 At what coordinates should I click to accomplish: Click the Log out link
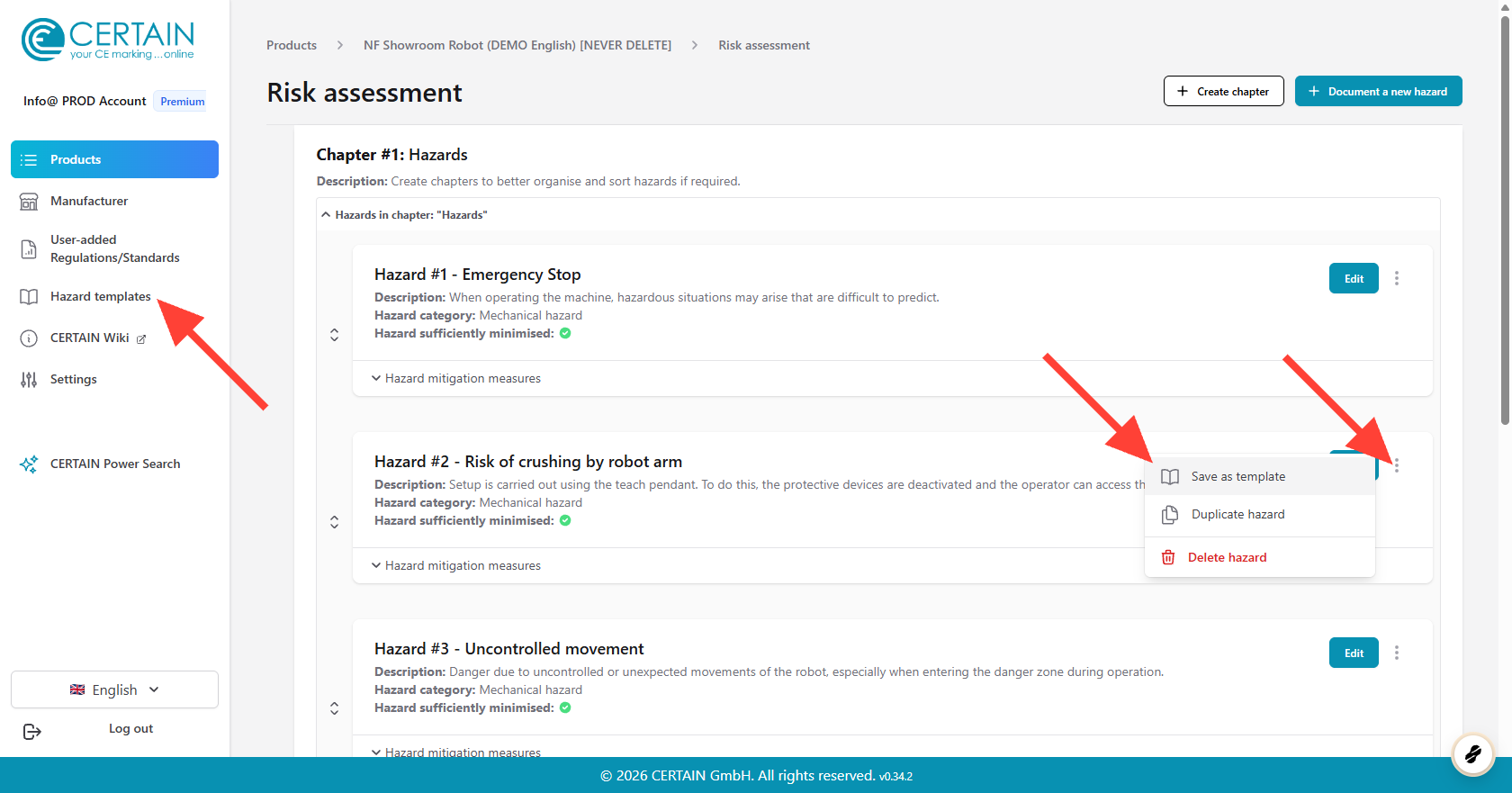(130, 728)
